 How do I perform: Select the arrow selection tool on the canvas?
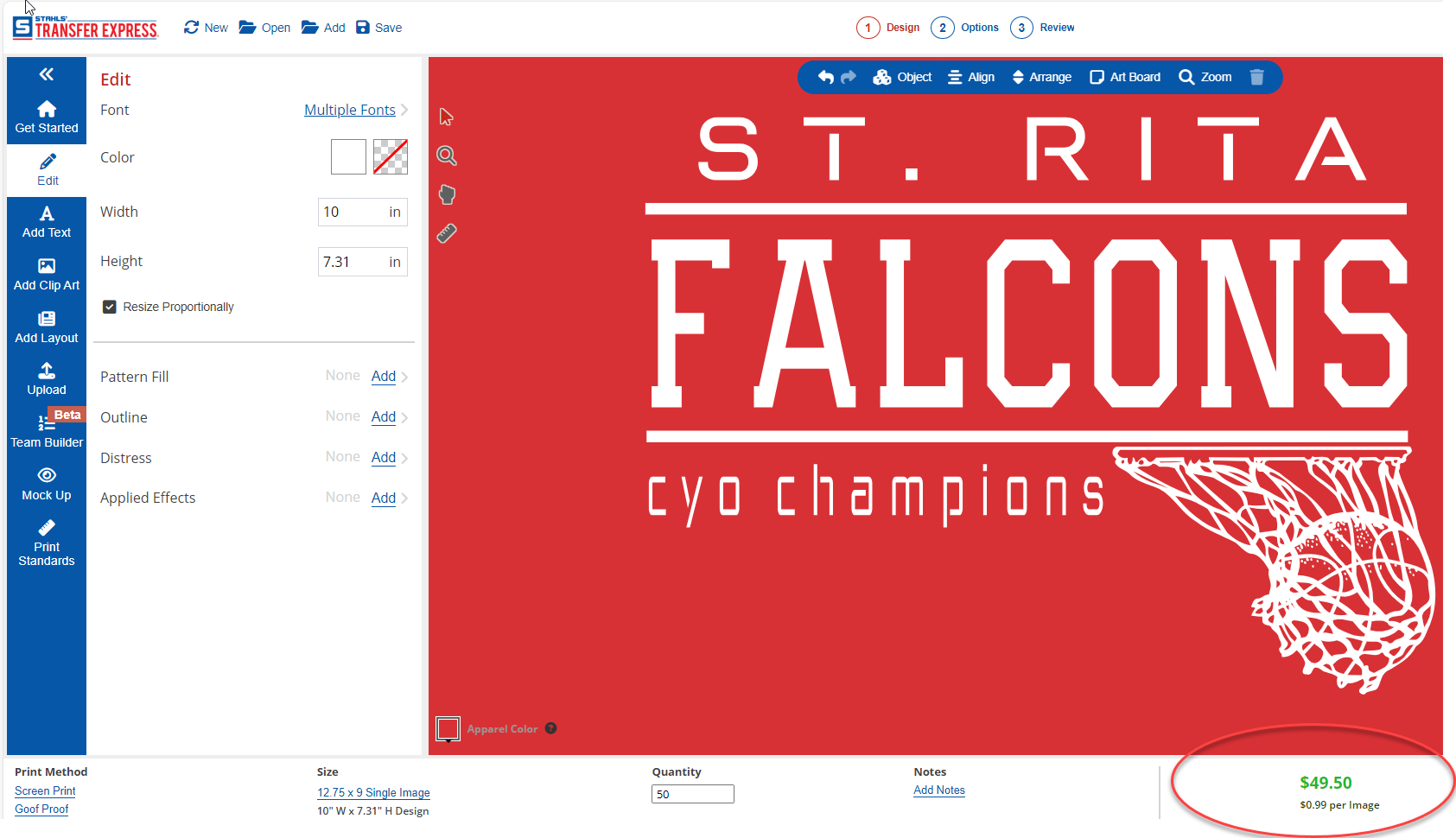click(446, 117)
